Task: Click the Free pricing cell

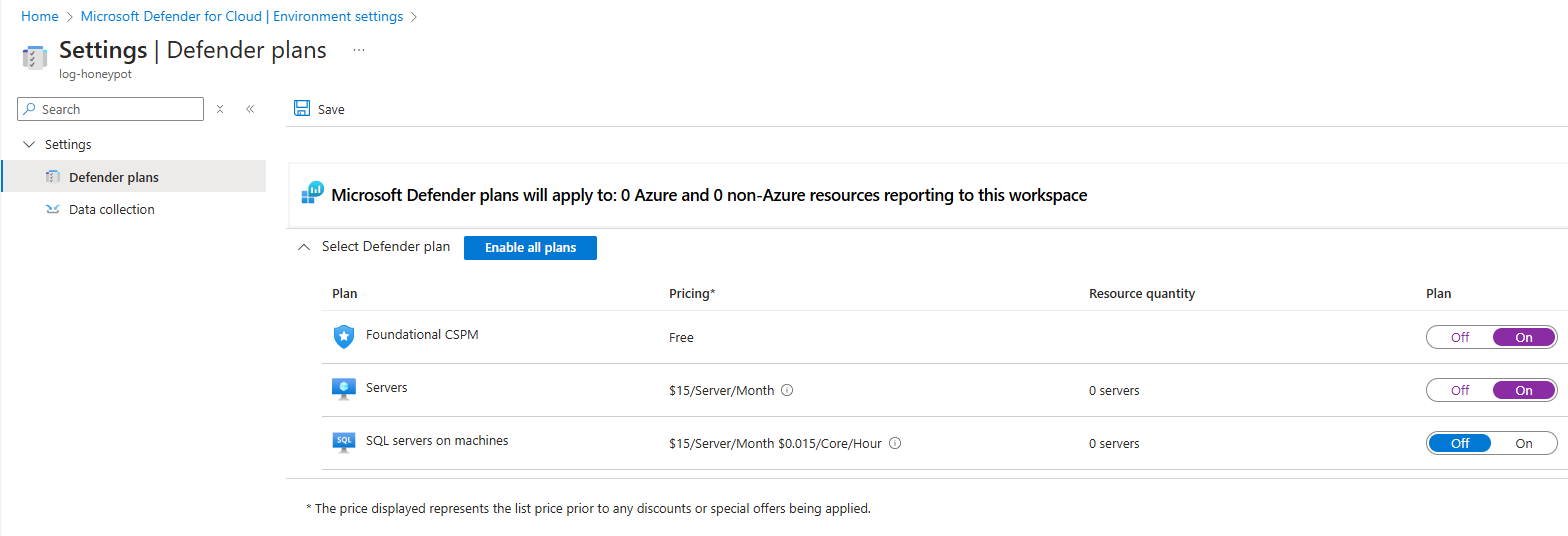Action: (x=681, y=337)
